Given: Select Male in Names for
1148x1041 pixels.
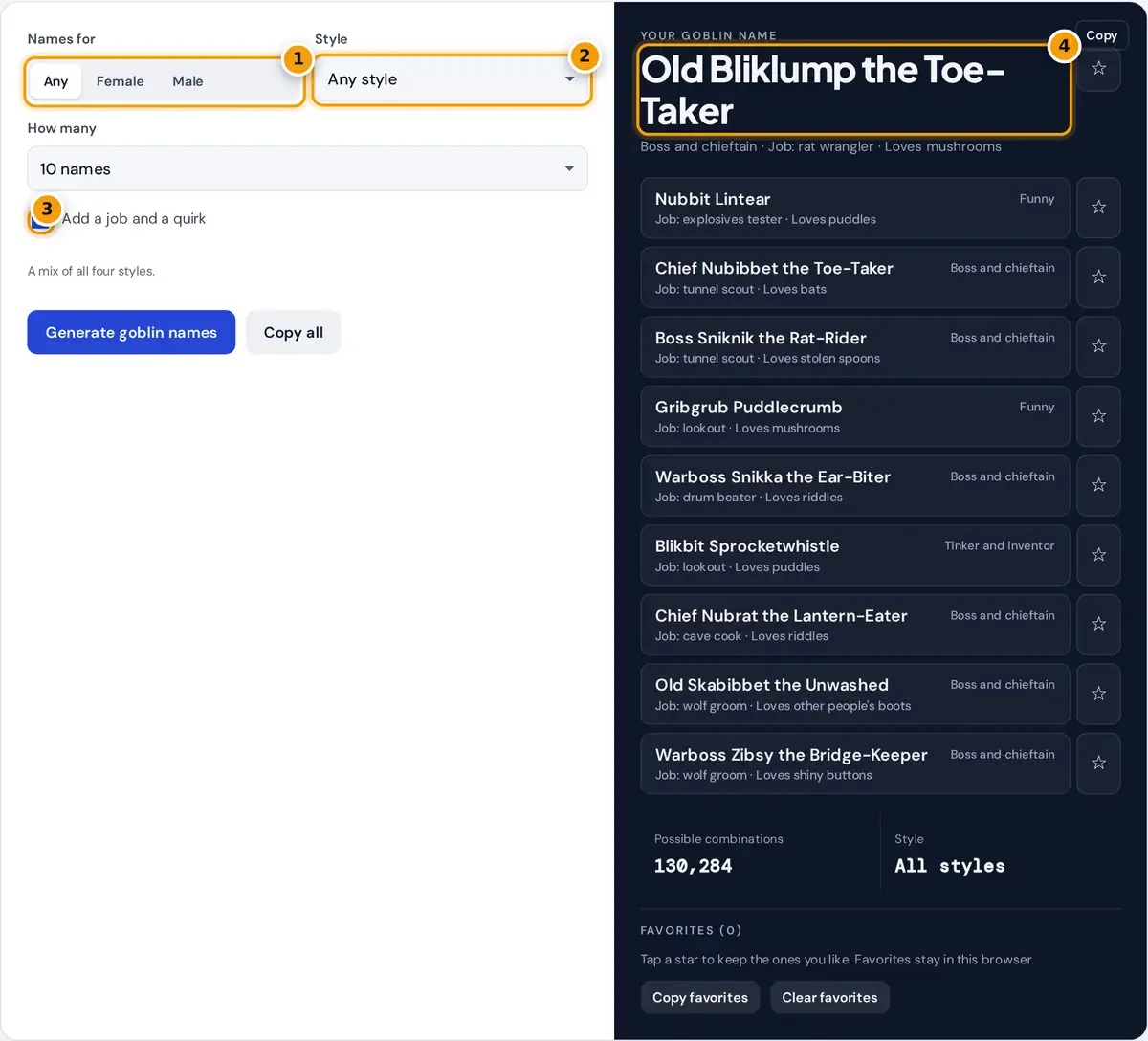Looking at the screenshot, I should point(188,81).
